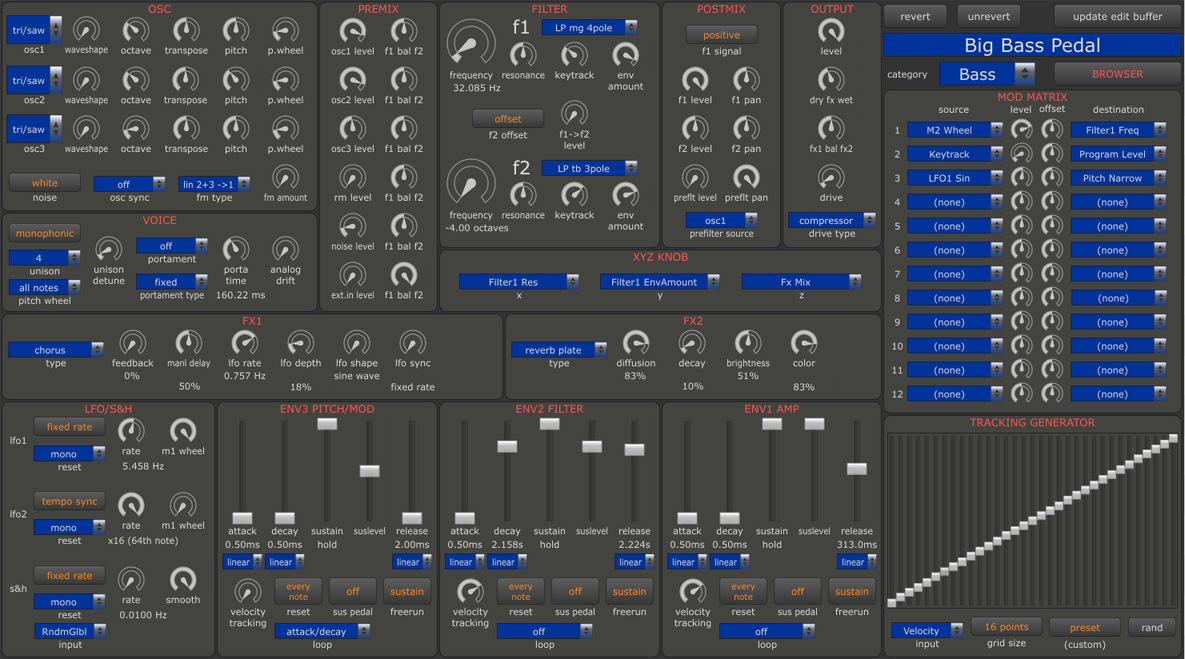Click the prefilt level knob

pyautogui.click(x=695, y=178)
